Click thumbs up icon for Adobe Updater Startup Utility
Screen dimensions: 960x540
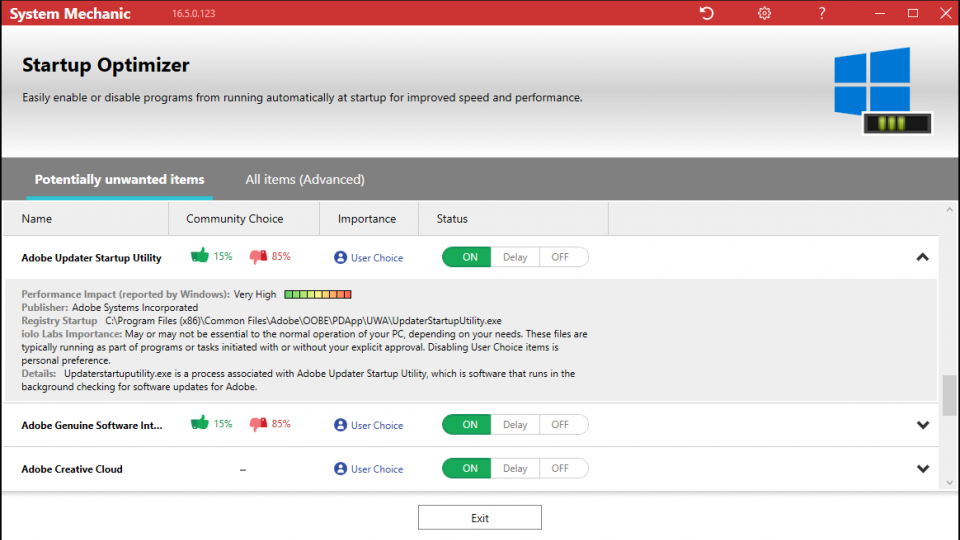click(x=200, y=255)
